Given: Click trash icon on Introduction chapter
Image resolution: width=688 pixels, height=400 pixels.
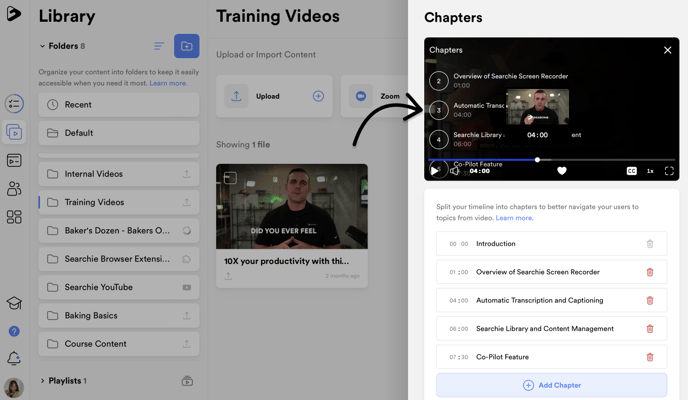Looking at the screenshot, I should [x=650, y=243].
